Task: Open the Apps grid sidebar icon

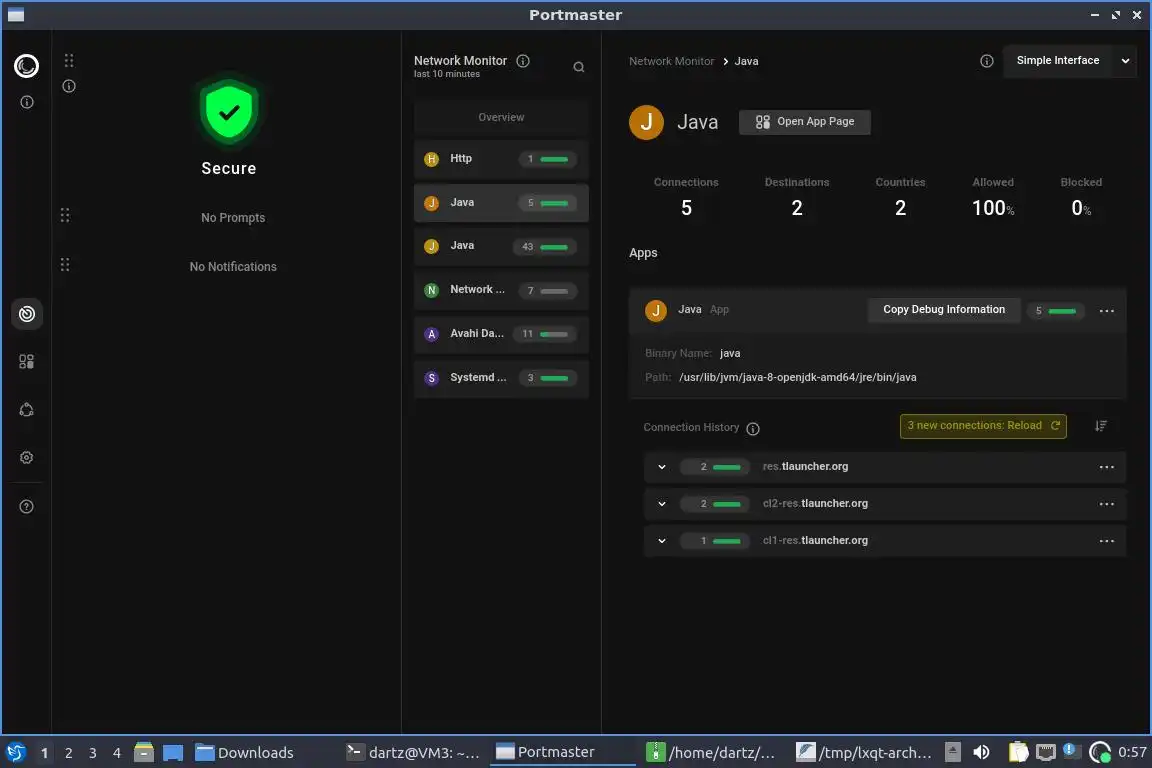Action: pos(26,362)
